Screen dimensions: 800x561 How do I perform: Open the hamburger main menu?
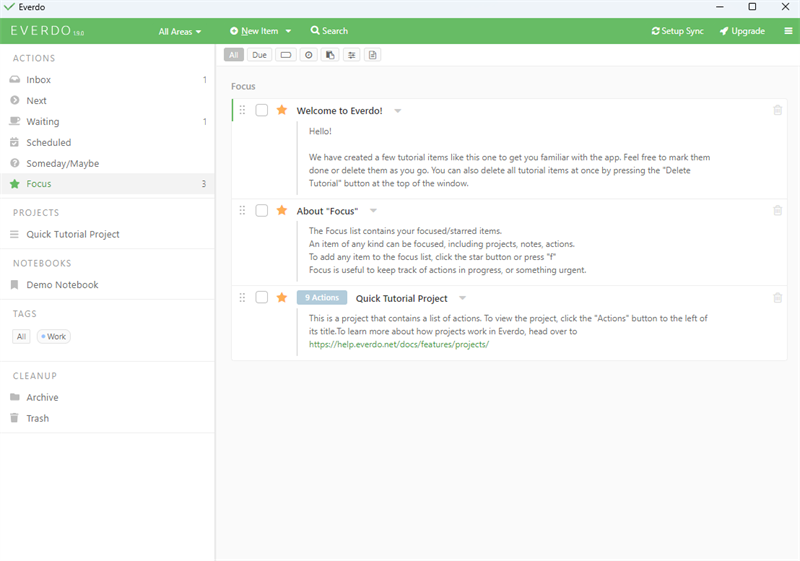[788, 31]
